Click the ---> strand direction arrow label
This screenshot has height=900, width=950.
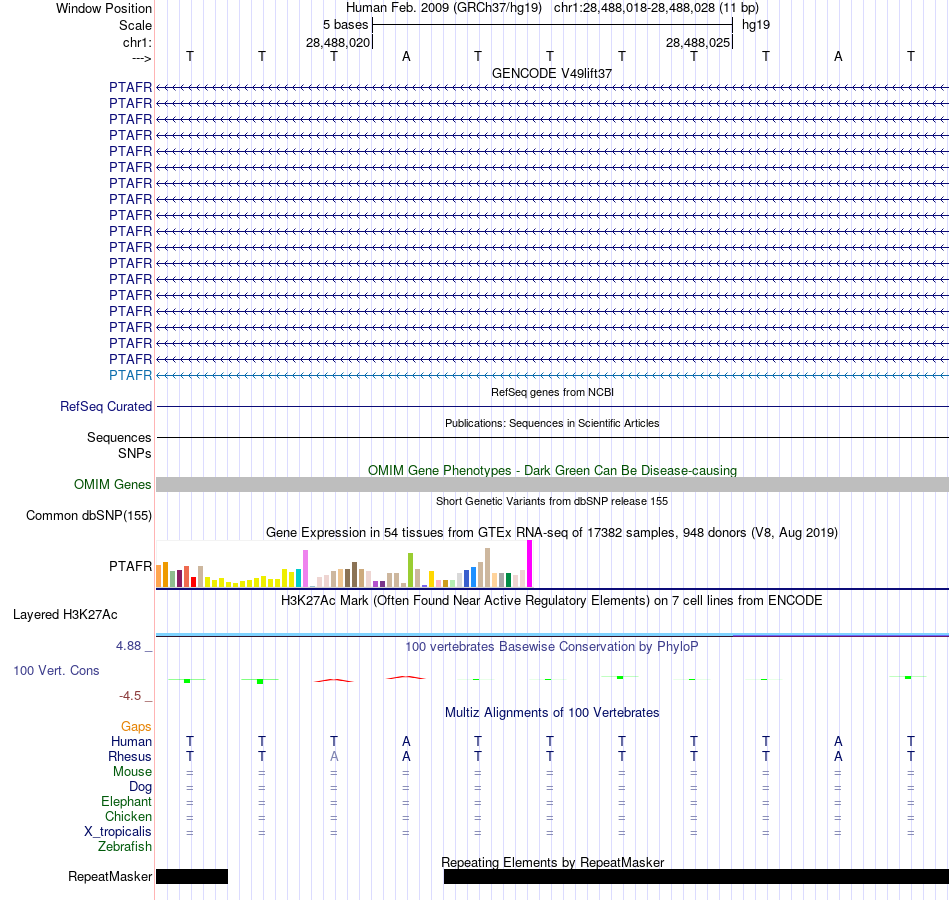(x=141, y=58)
